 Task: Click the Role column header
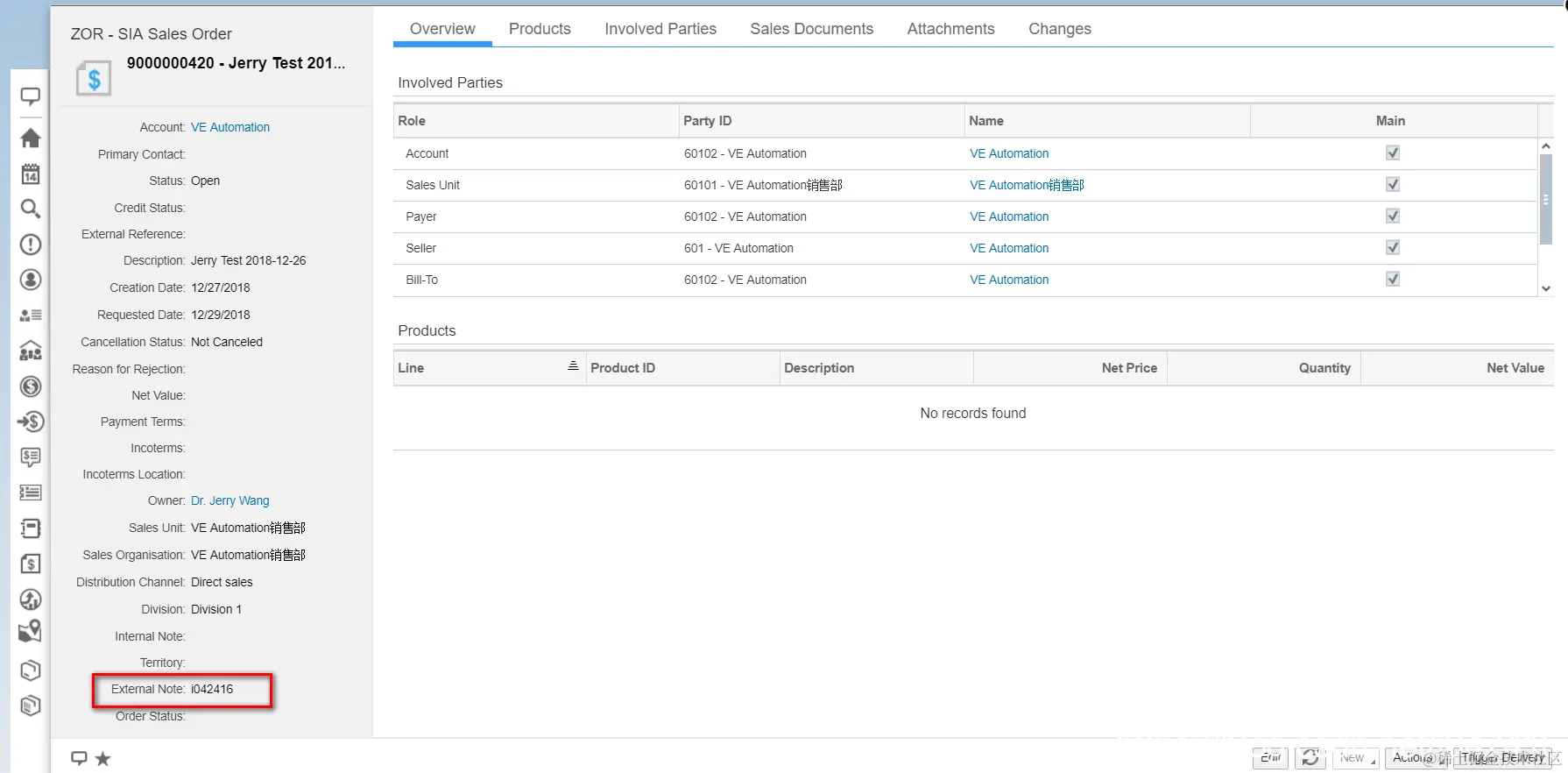pyautogui.click(x=536, y=121)
